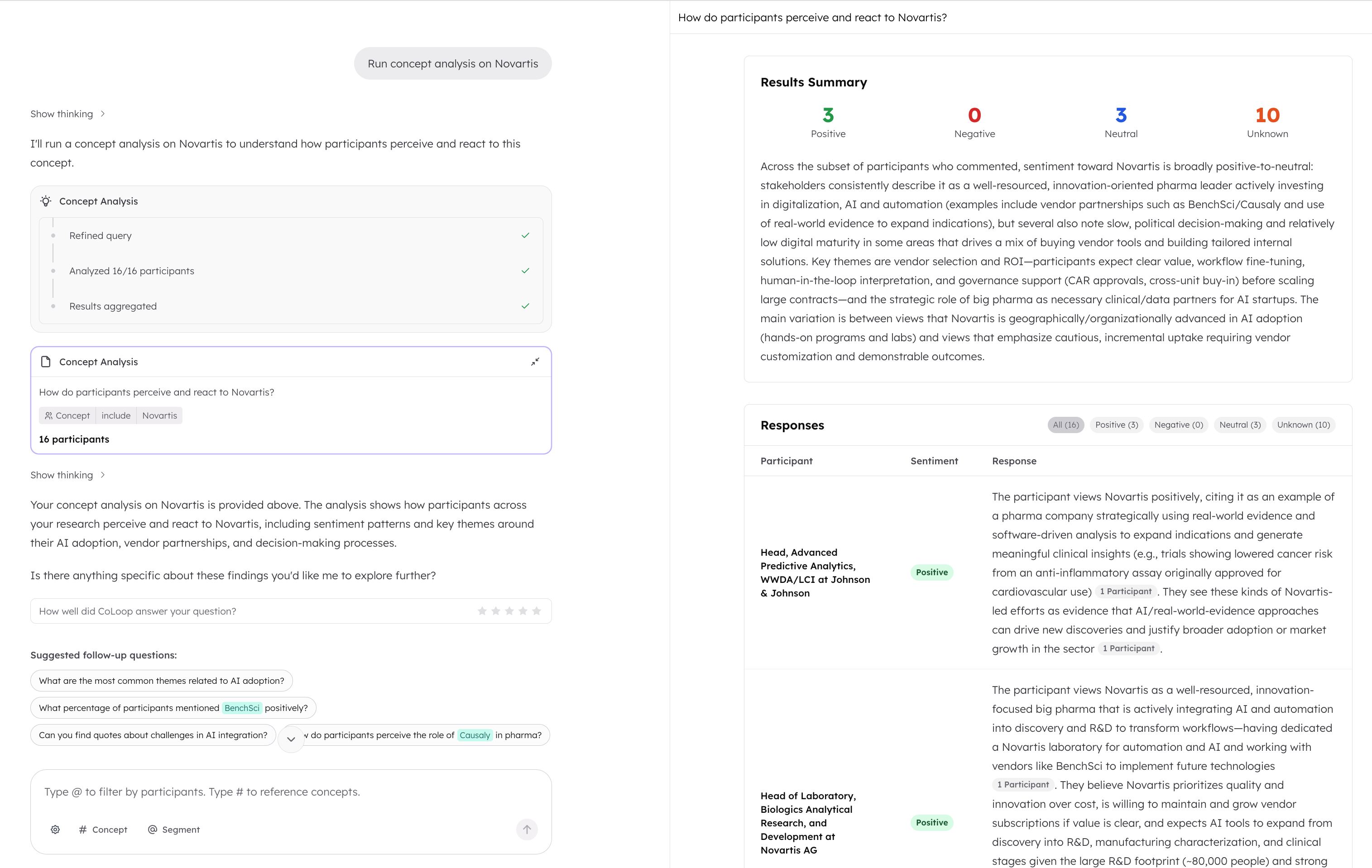Screen dimensions: 1372x868
Task: Click the fifth rating star
Action: pos(536,611)
